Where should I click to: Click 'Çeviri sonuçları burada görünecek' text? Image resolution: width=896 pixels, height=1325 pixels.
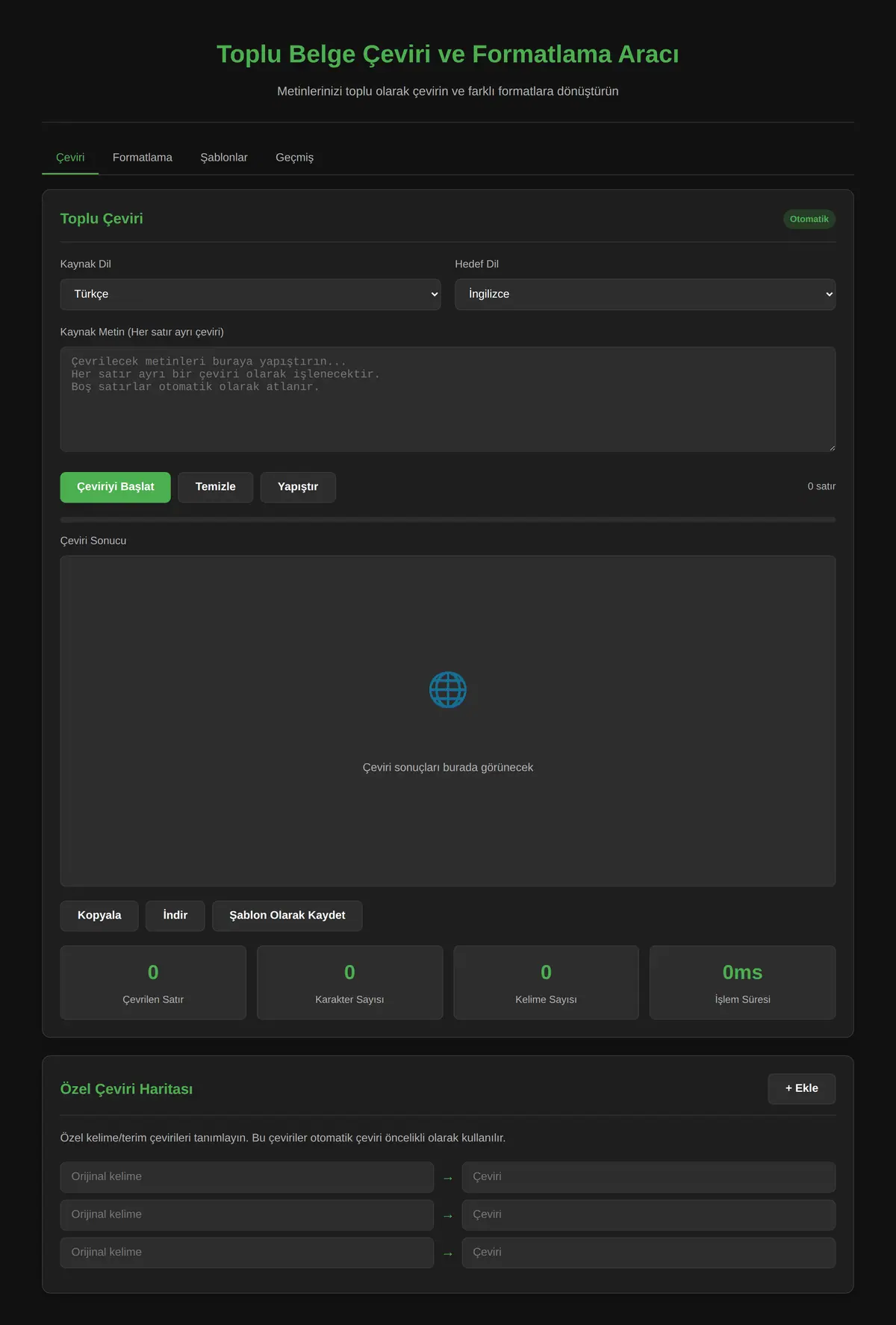(x=448, y=768)
